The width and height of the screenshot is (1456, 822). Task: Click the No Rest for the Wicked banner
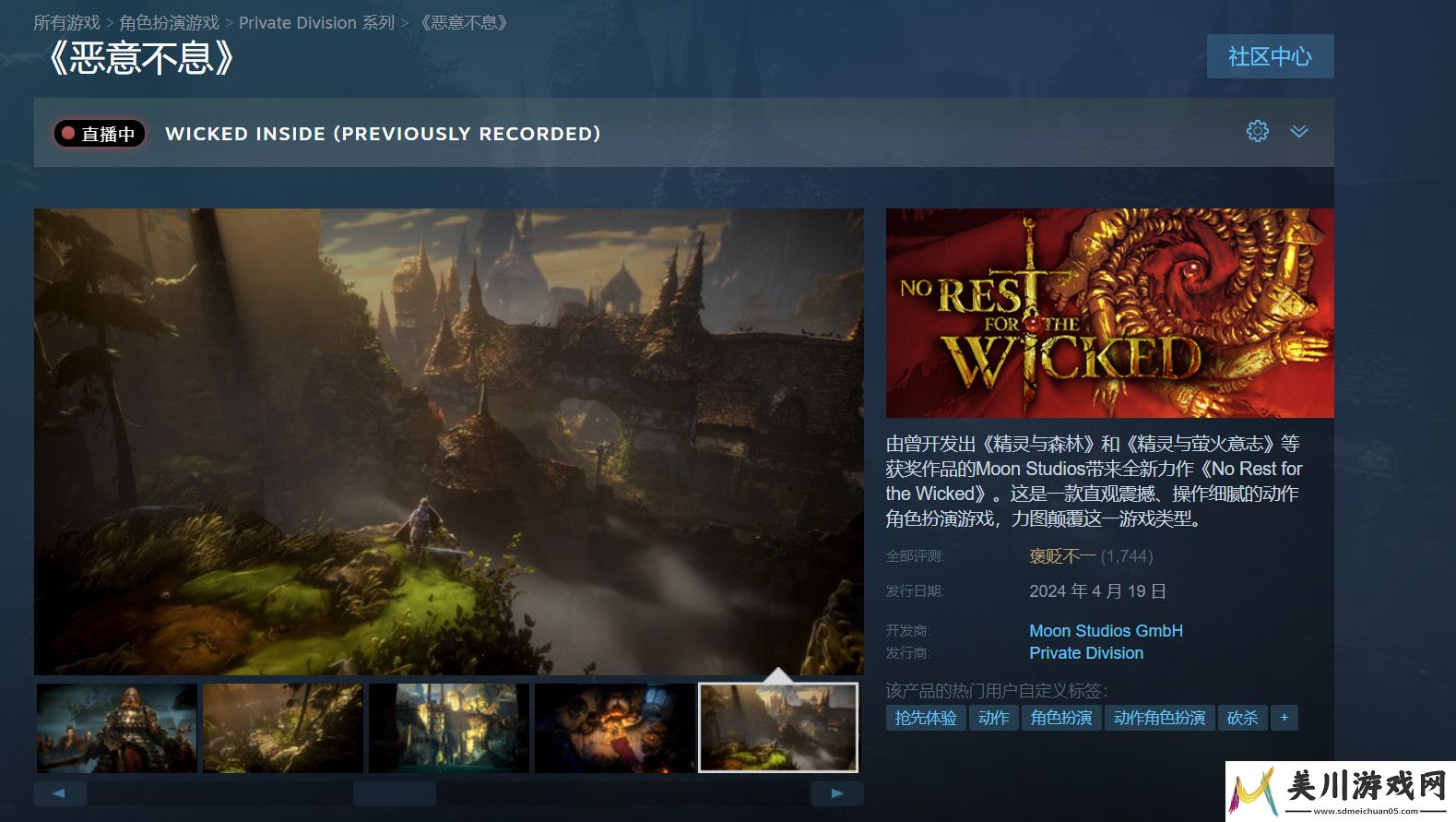(1109, 313)
